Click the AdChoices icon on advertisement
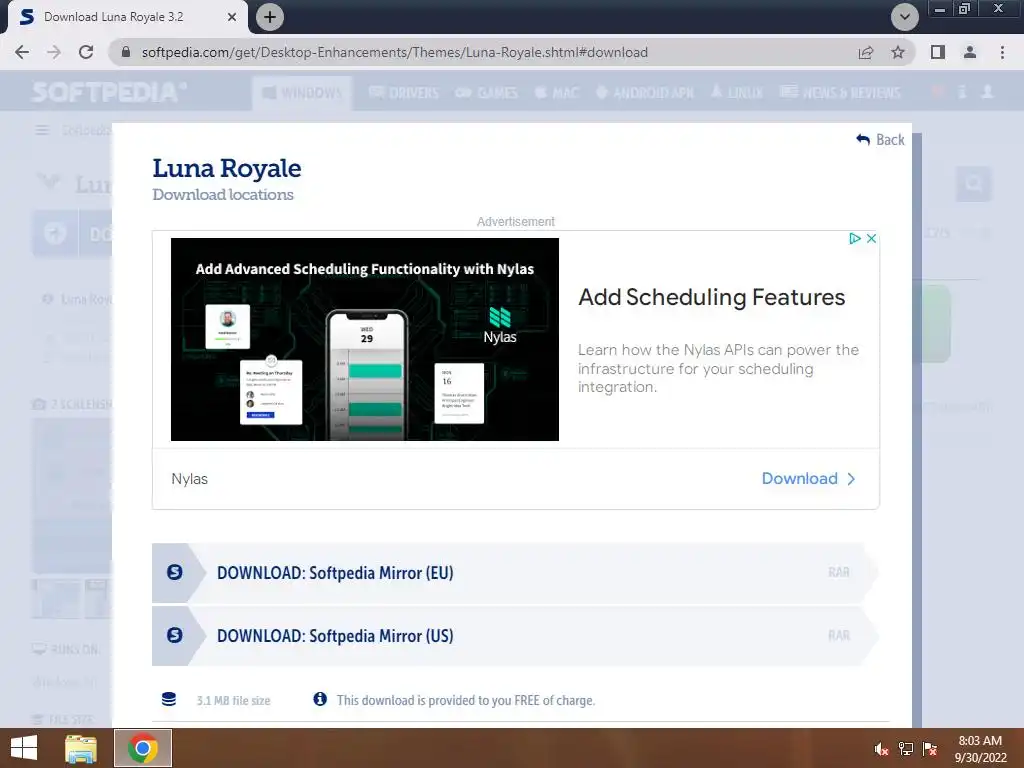This screenshot has height=768, width=1024. click(855, 238)
